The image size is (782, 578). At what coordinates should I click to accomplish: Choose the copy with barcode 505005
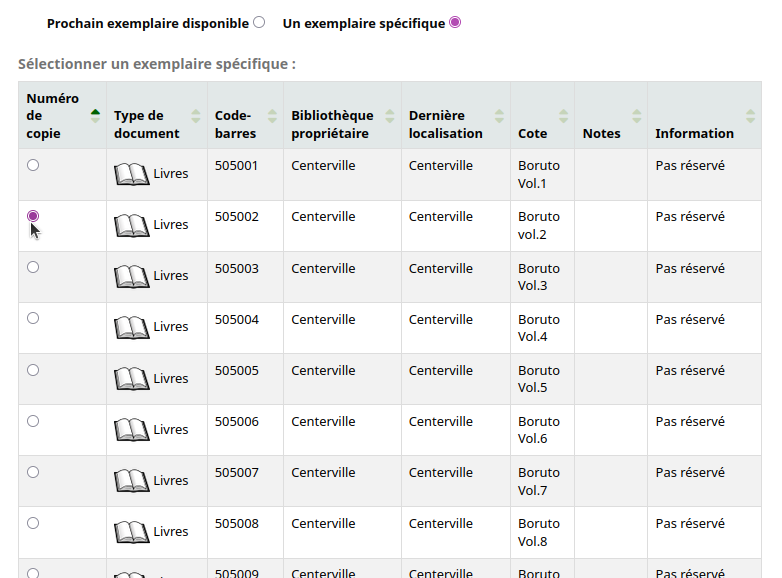(33, 370)
